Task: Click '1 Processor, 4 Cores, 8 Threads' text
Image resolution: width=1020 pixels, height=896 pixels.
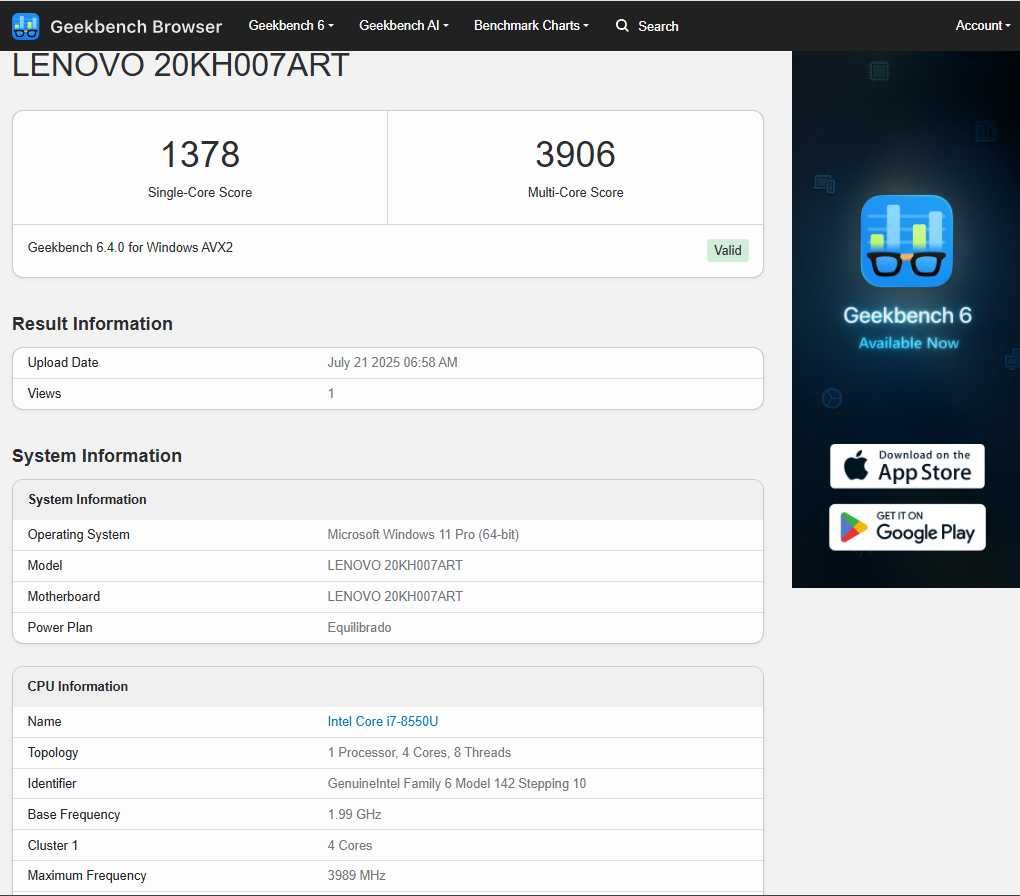Action: pyautogui.click(x=419, y=752)
